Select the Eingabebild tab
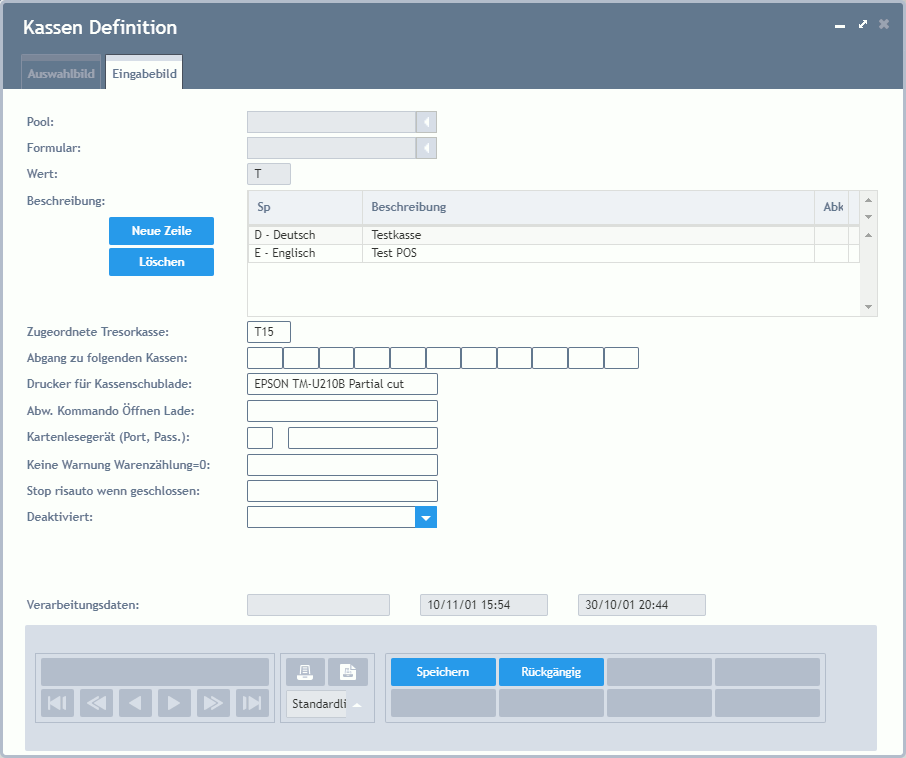The width and height of the screenshot is (906, 758). [144, 73]
